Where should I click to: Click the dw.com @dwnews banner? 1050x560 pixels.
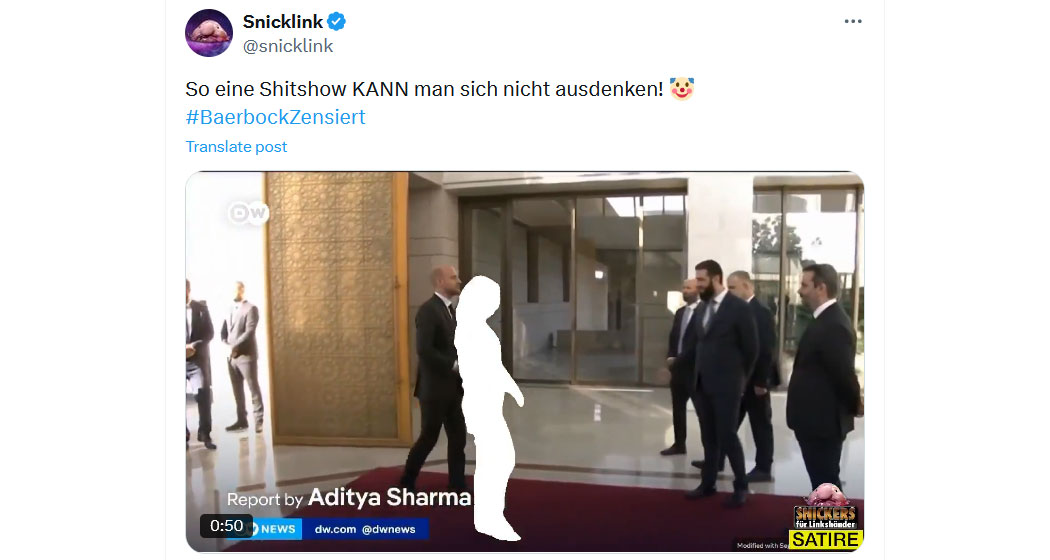tap(365, 529)
